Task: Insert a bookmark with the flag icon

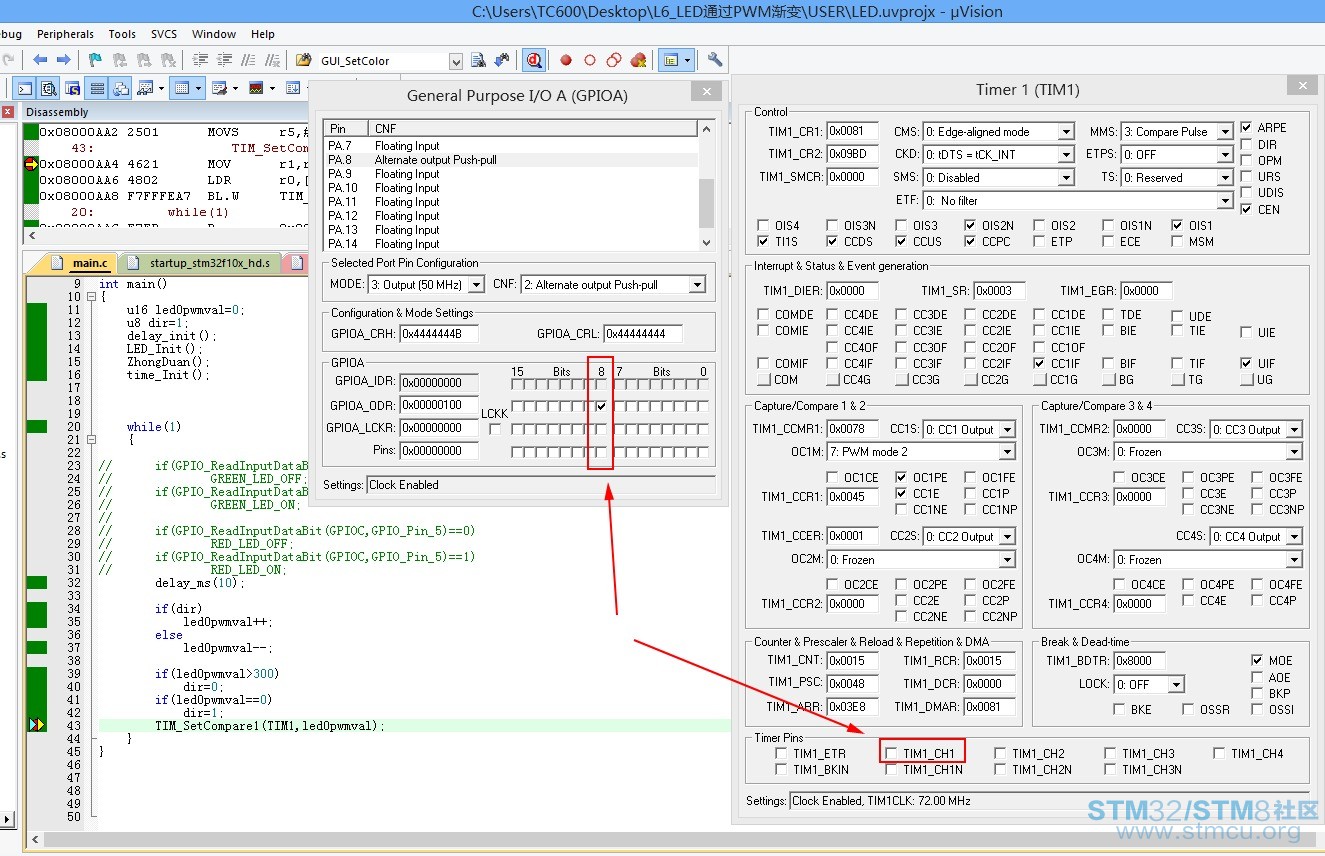Action: (x=95, y=60)
